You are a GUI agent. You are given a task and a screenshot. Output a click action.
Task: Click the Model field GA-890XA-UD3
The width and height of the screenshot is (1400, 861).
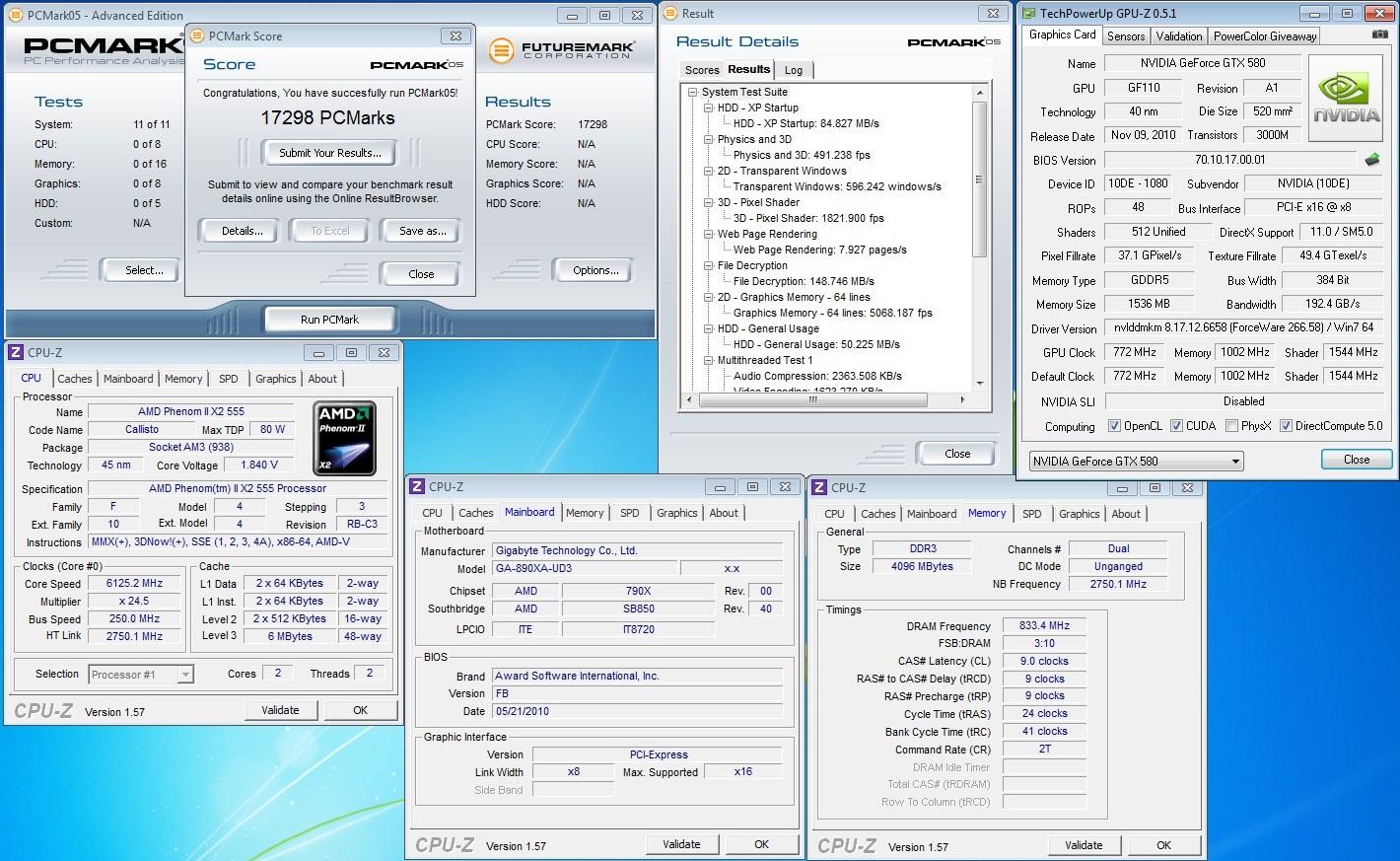click(586, 568)
